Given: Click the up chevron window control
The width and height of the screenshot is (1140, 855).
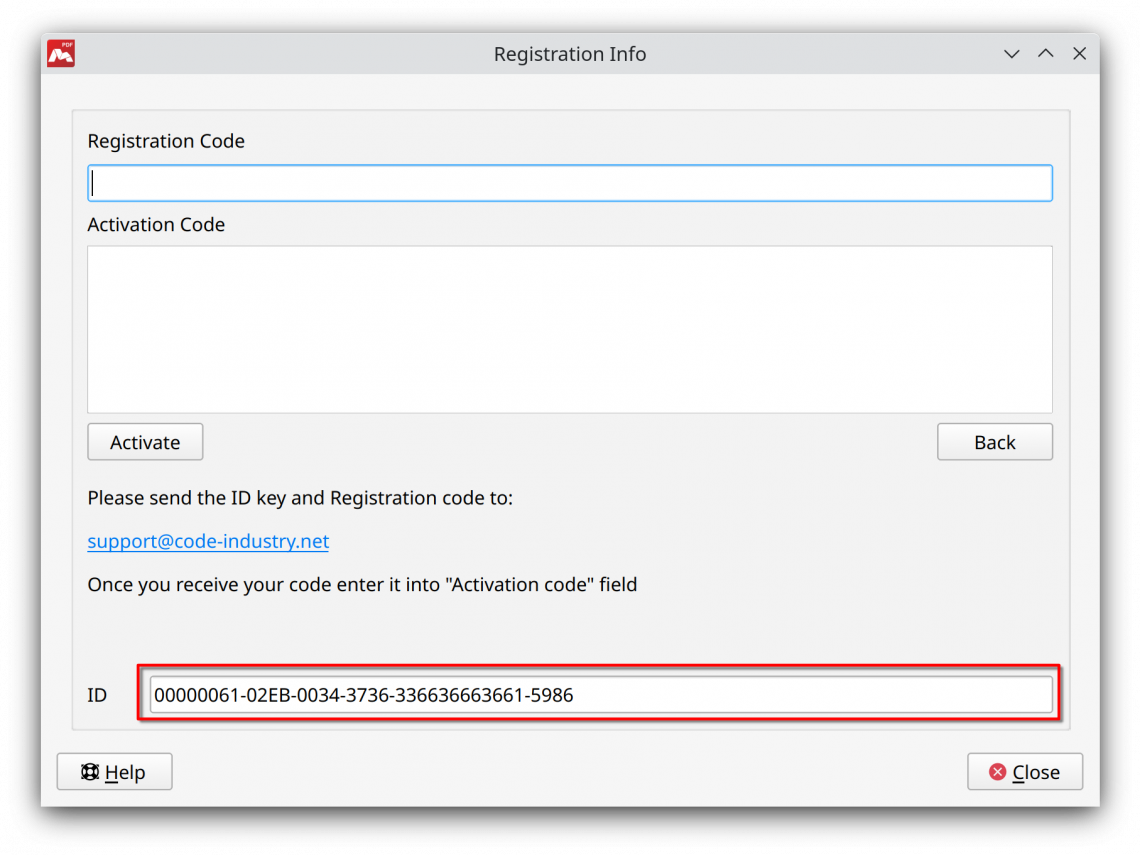Looking at the screenshot, I should point(1045,53).
